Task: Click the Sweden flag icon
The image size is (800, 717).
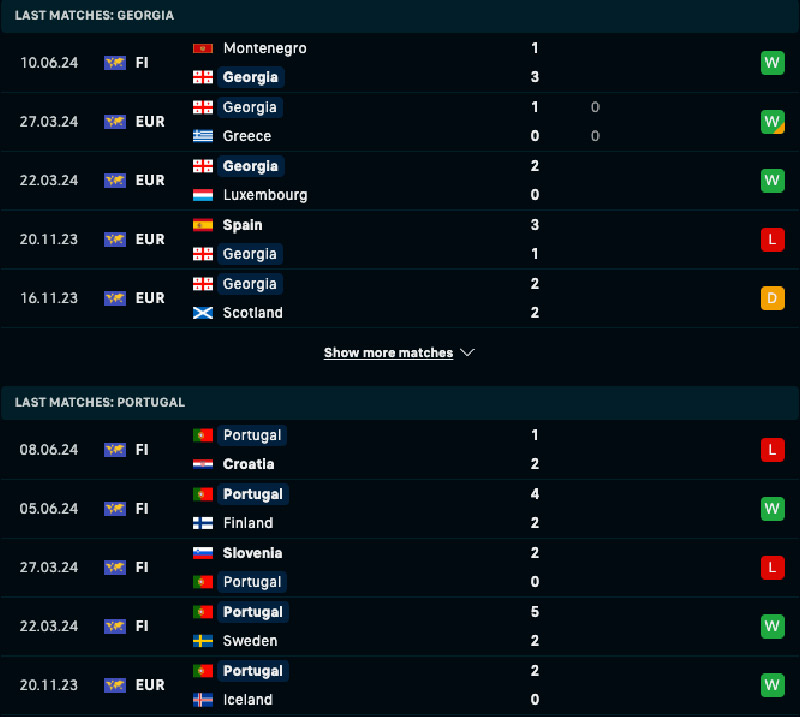Action: 202,641
